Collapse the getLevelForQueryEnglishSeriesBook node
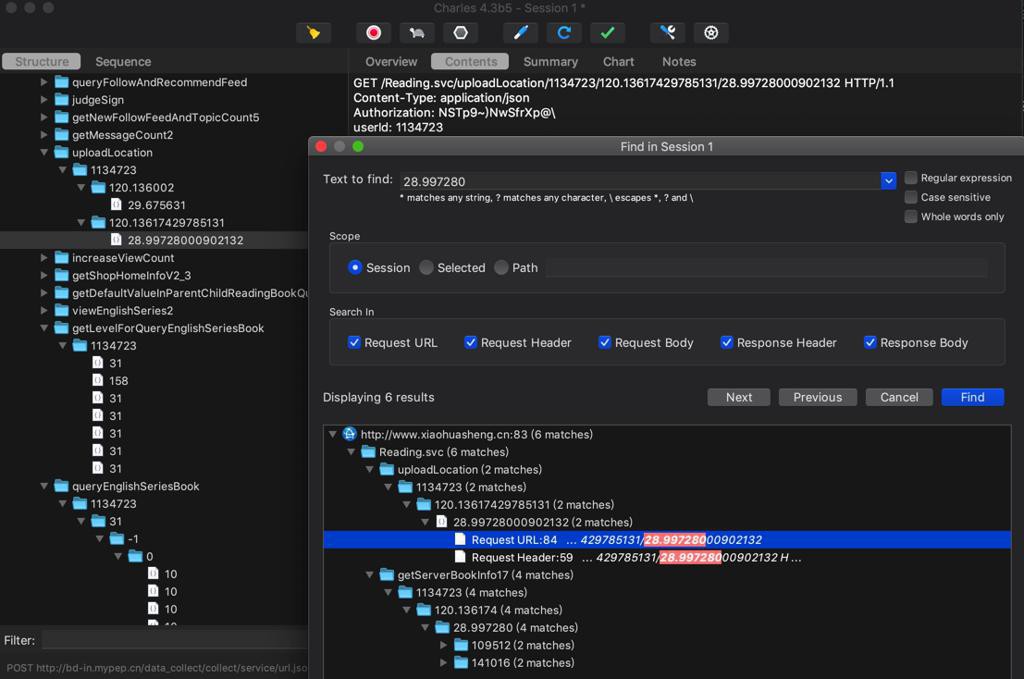Viewport: 1024px width, 679px height. coord(44,328)
